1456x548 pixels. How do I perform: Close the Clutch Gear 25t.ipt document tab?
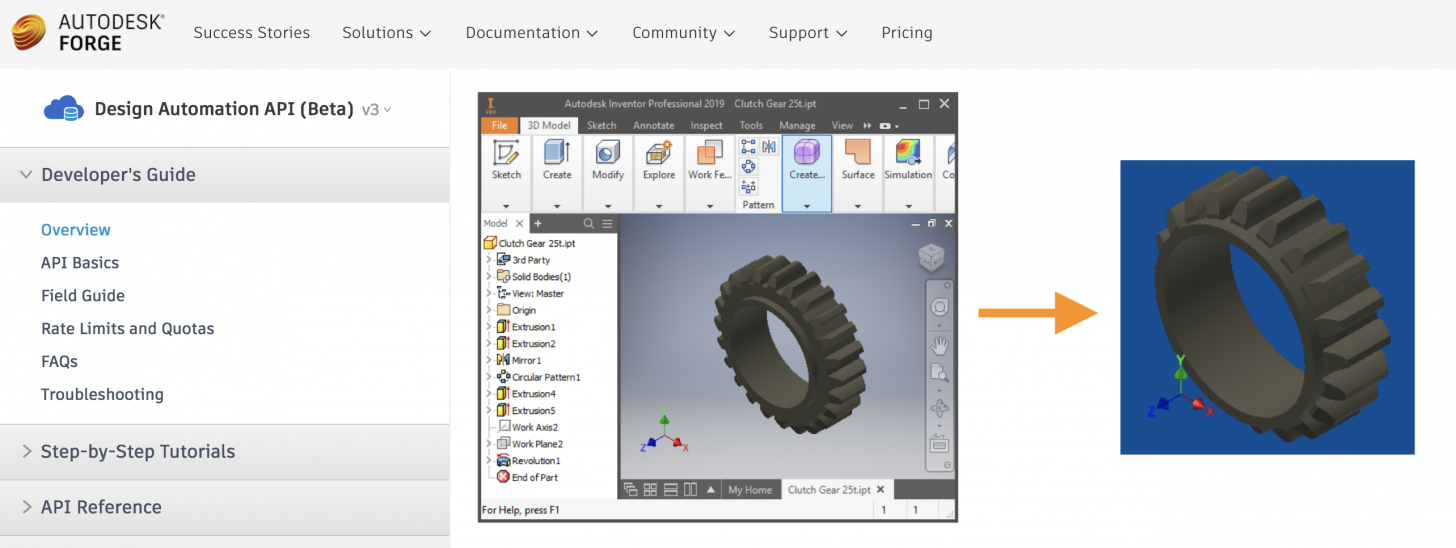tap(881, 490)
